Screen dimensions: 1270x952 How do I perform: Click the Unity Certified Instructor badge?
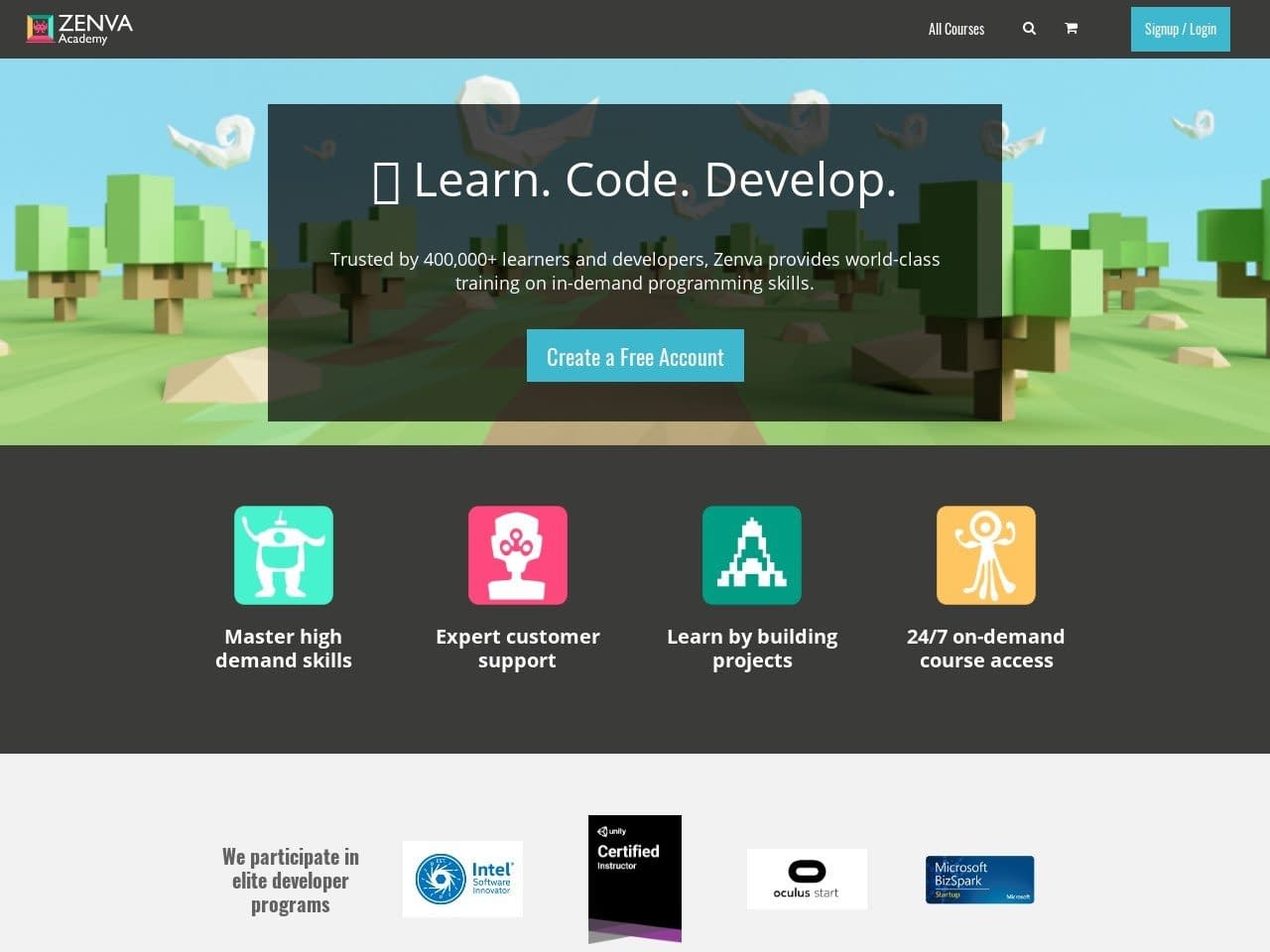click(x=635, y=879)
